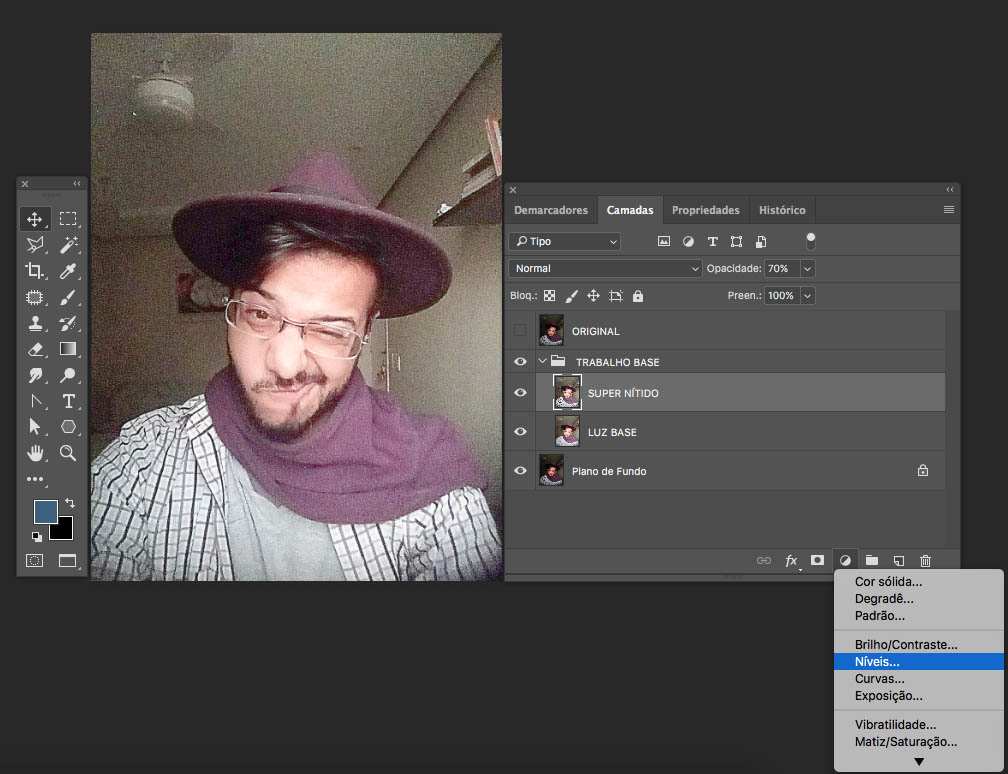Select the Eyedropper tool
The image size is (1008, 774).
click(68, 271)
